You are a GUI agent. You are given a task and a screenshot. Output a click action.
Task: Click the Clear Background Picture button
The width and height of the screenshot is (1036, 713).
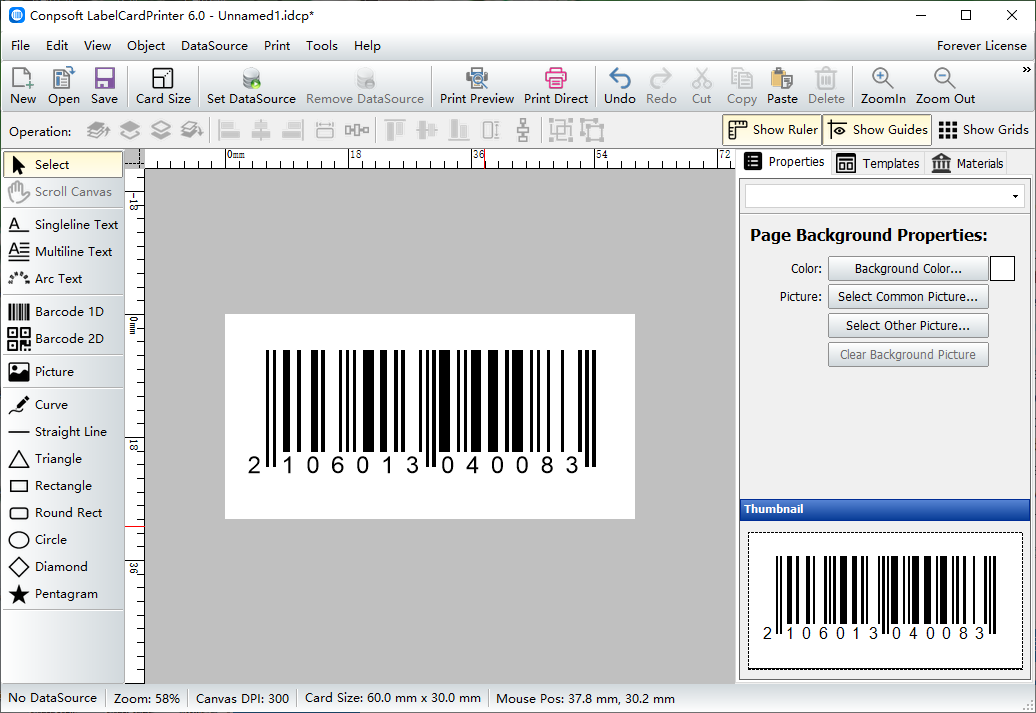(x=908, y=355)
